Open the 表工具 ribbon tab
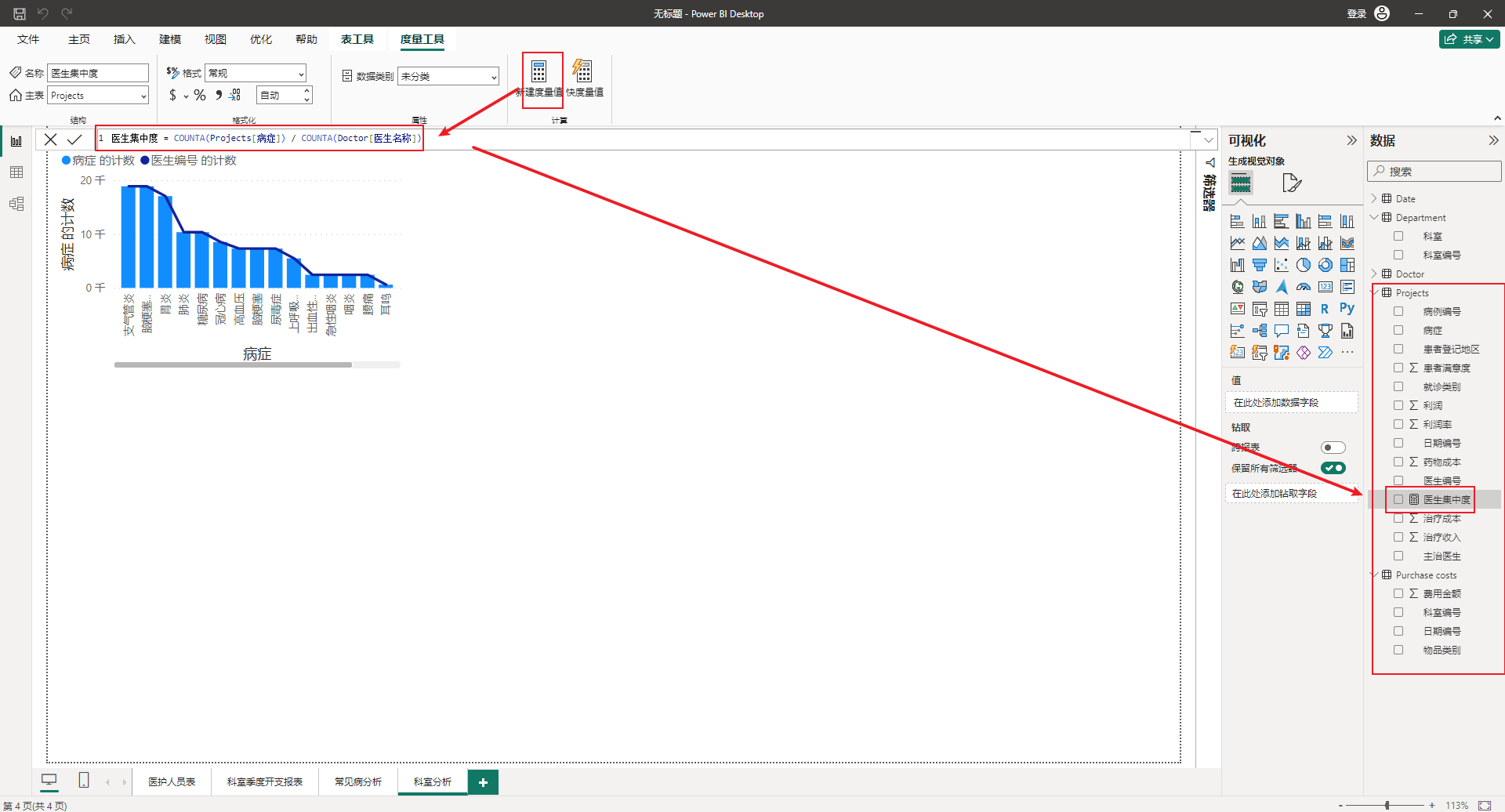This screenshot has height=812, width=1505. point(357,39)
